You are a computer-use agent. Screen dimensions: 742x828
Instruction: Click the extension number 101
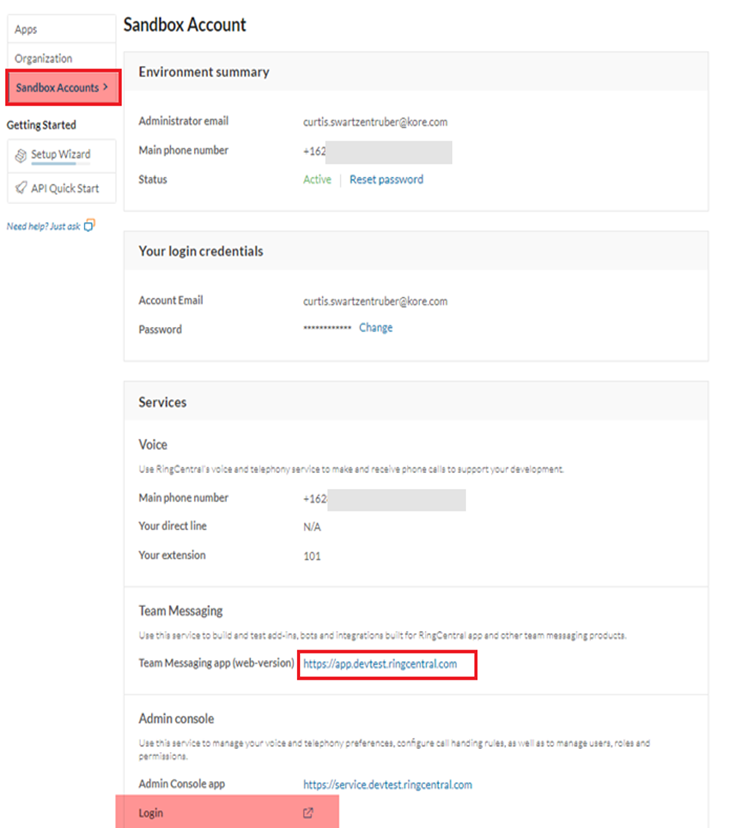tap(312, 556)
